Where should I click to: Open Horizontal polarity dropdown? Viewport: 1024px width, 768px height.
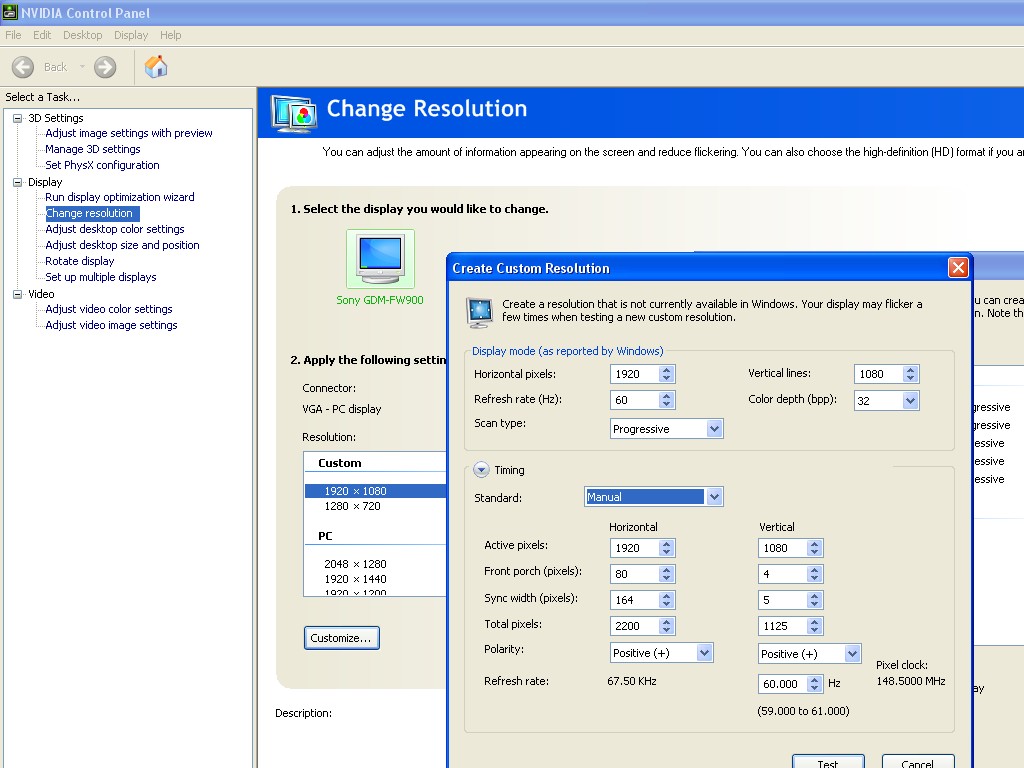click(x=704, y=653)
